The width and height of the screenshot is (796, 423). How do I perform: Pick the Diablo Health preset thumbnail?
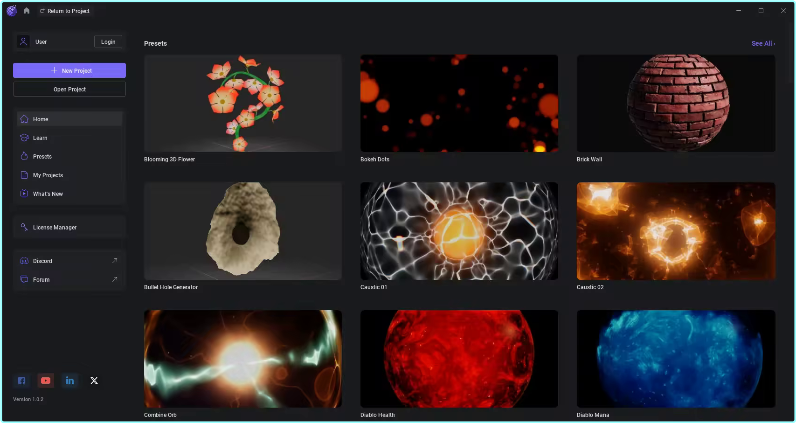(x=459, y=359)
